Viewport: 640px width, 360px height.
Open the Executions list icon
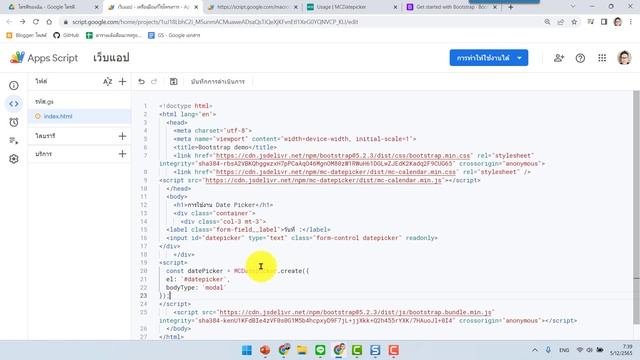(x=14, y=140)
